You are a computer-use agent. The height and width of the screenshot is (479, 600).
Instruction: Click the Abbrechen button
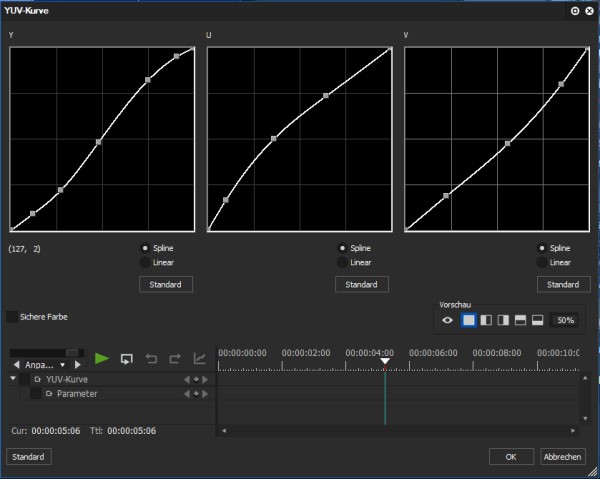click(562, 457)
